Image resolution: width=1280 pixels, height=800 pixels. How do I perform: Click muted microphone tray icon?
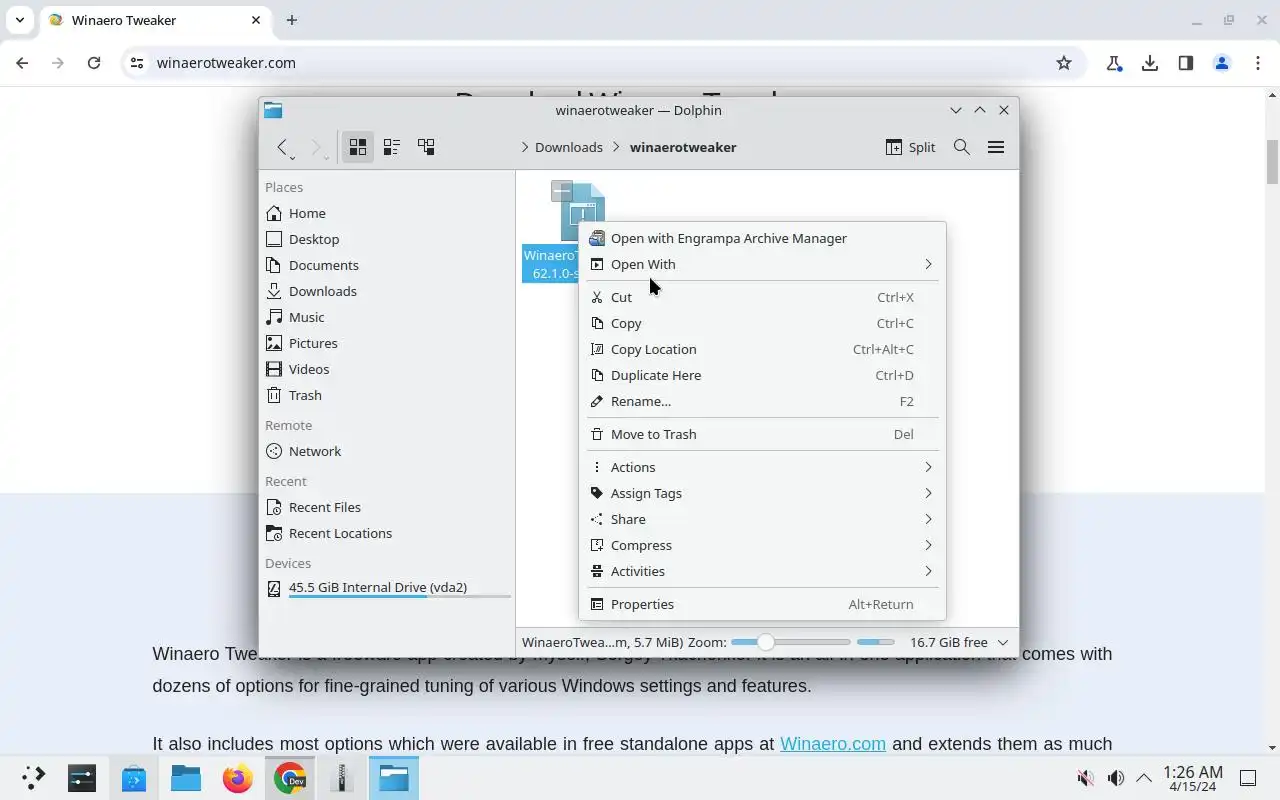click(1086, 778)
